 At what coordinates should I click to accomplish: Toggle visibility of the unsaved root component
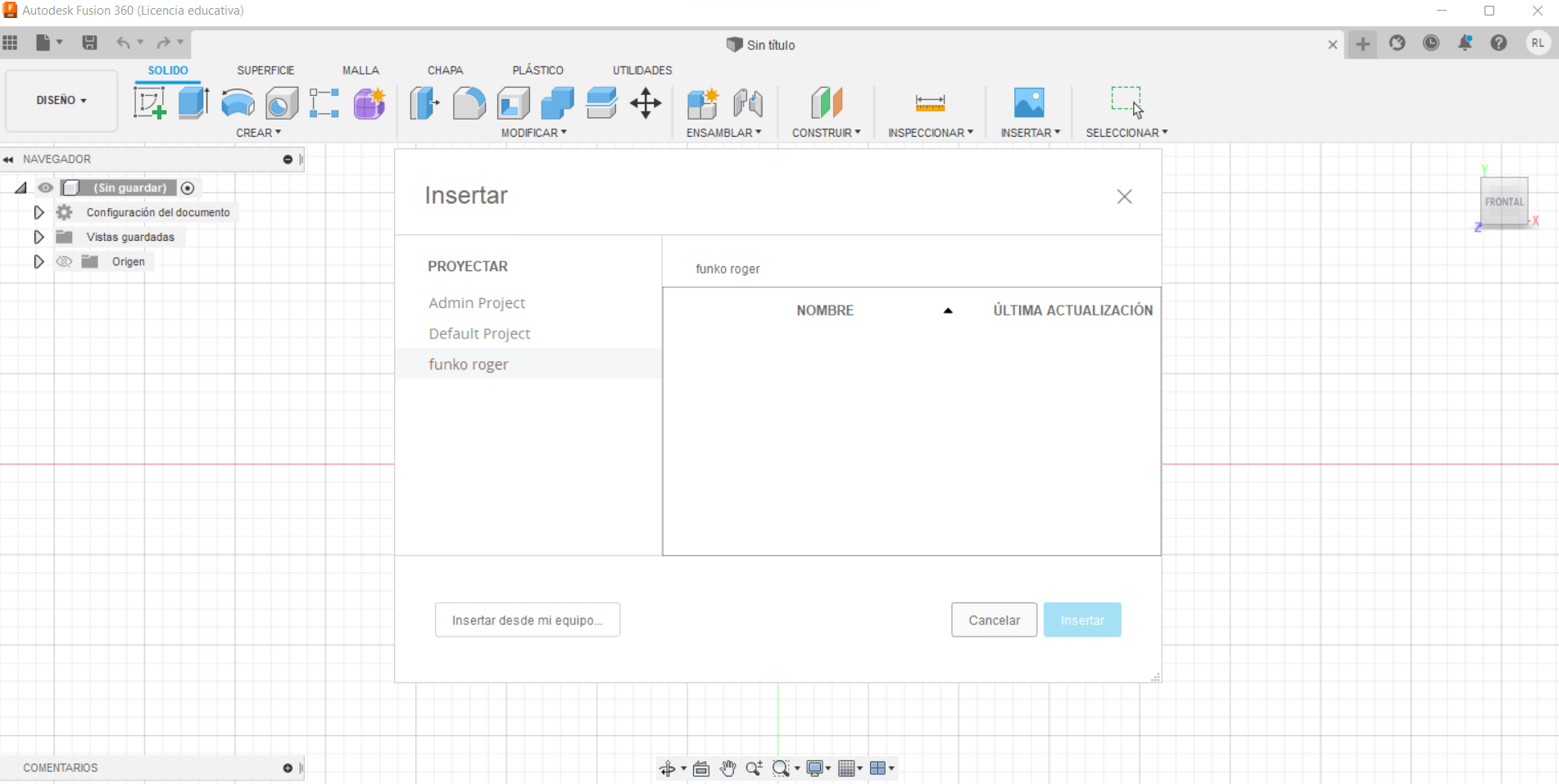point(46,188)
